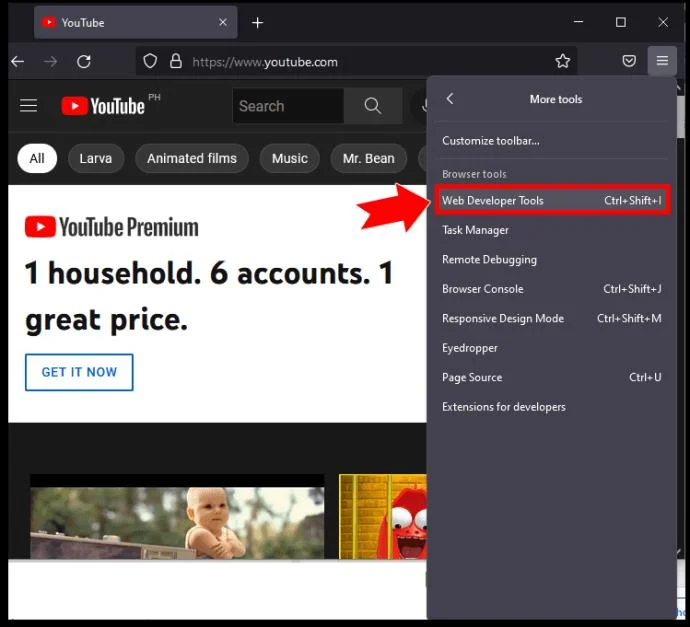The image size is (690, 627).
Task: Open Task Manager from More tools
Action: coord(551,230)
